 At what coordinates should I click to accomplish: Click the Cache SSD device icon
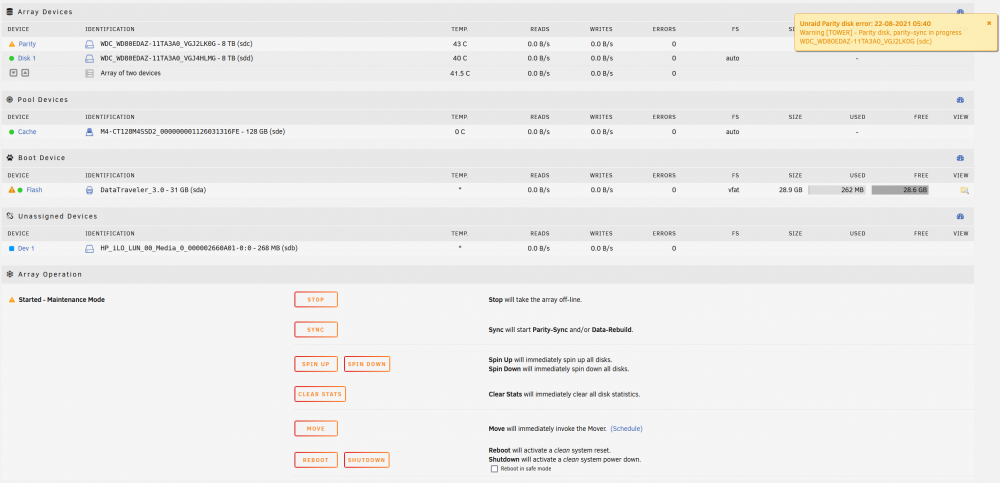(x=89, y=131)
